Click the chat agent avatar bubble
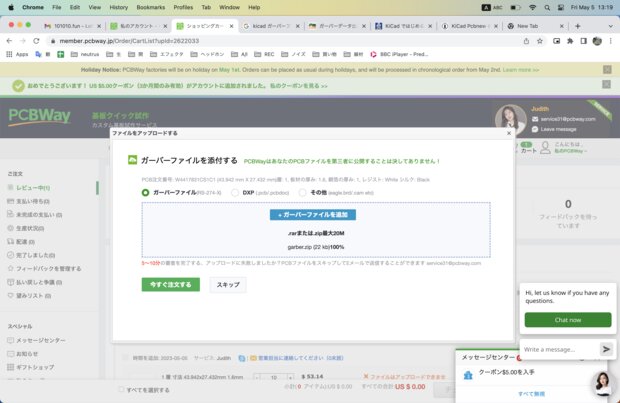The height and width of the screenshot is (403, 620). click(x=603, y=383)
